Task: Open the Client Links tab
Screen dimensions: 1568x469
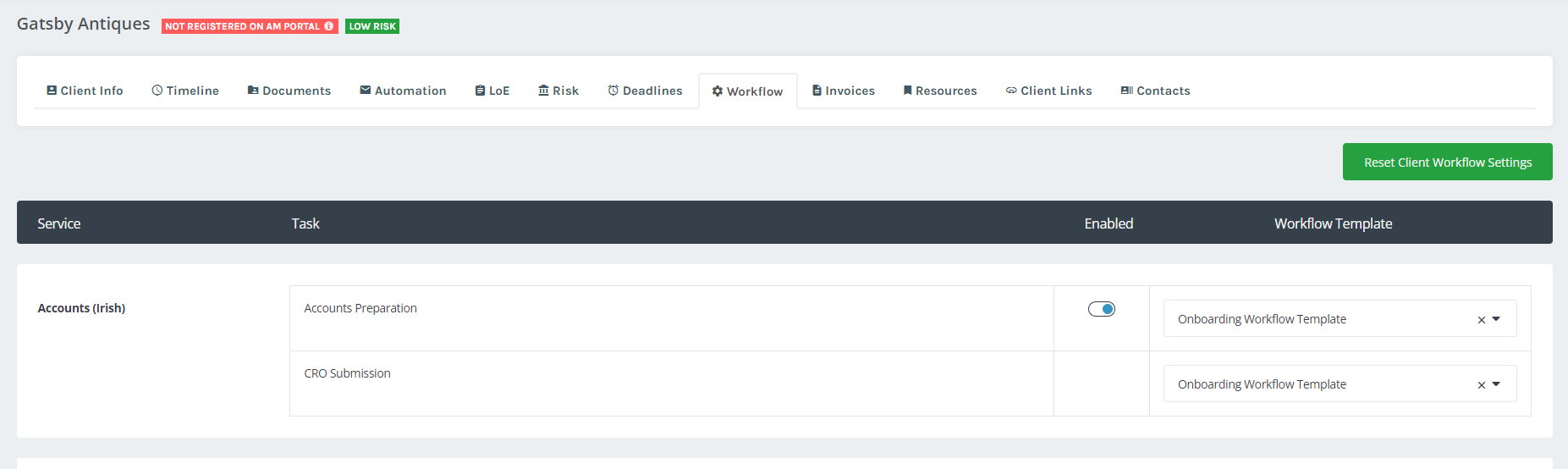Action: coord(1049,91)
